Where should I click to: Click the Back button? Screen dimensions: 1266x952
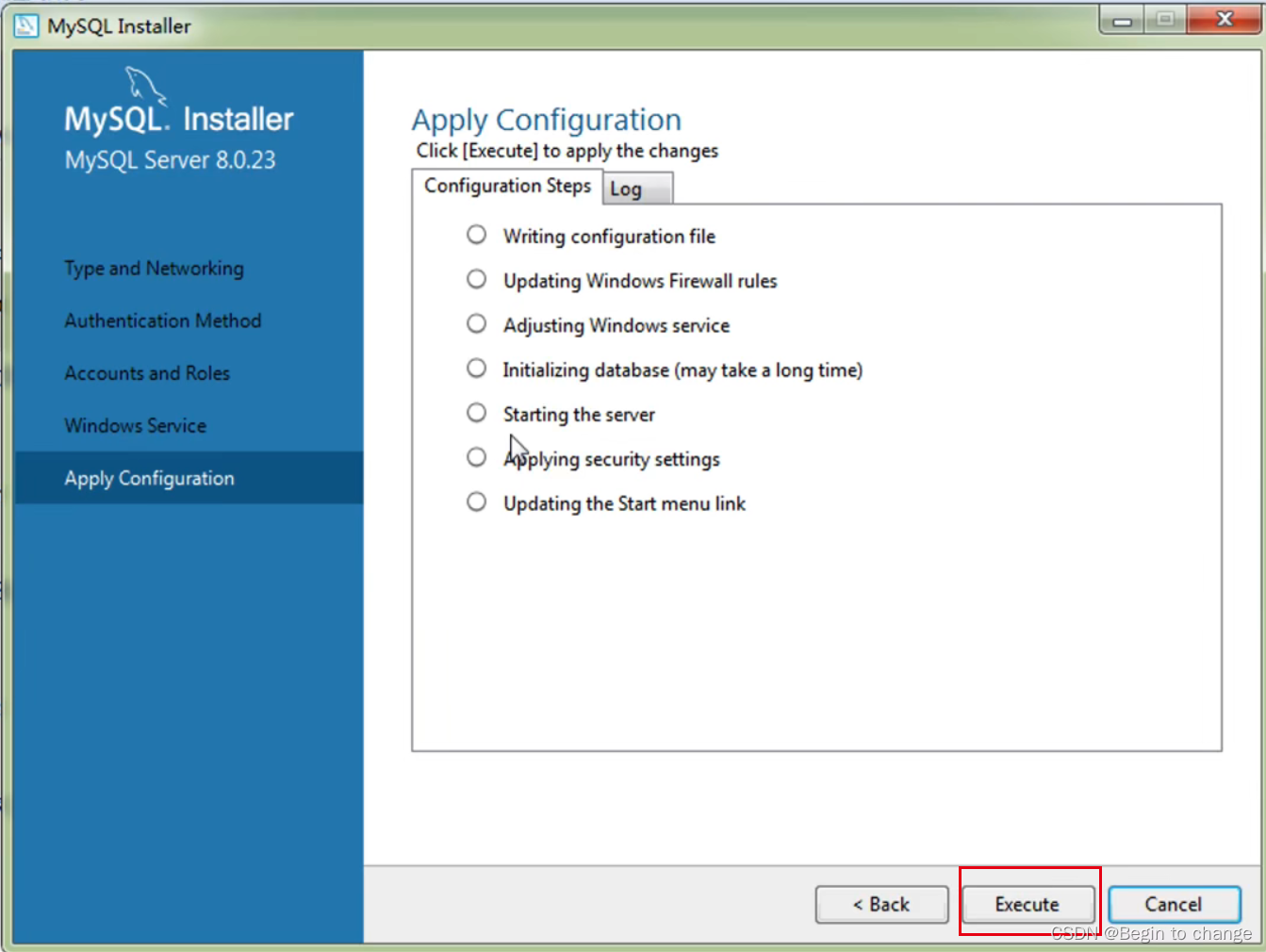(x=882, y=904)
